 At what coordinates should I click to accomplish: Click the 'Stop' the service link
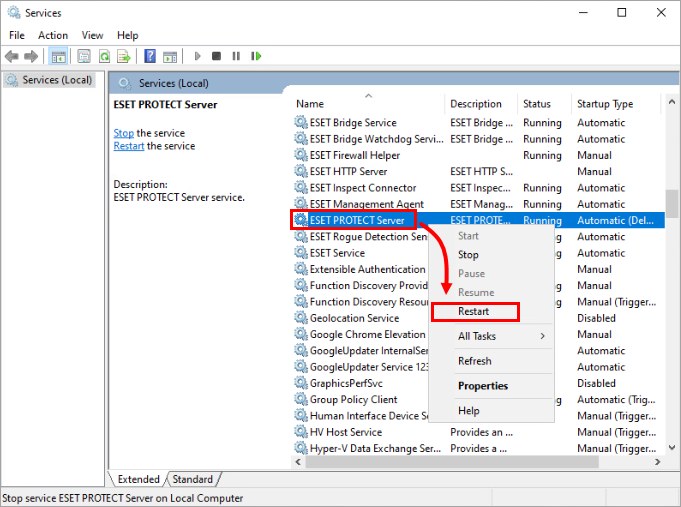point(123,133)
